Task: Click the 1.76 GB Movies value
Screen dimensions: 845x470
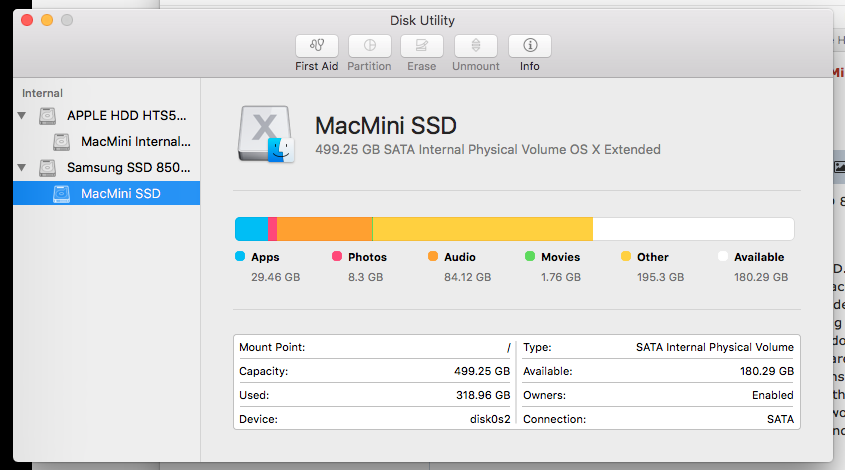Action: pyautogui.click(x=561, y=277)
